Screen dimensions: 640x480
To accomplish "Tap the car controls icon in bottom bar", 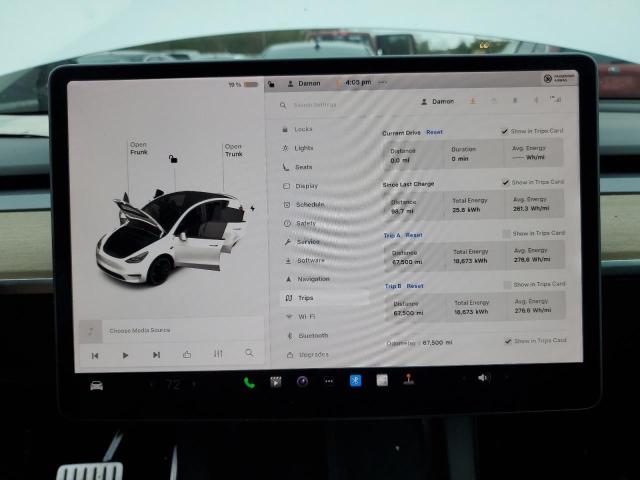I will click(x=97, y=385).
